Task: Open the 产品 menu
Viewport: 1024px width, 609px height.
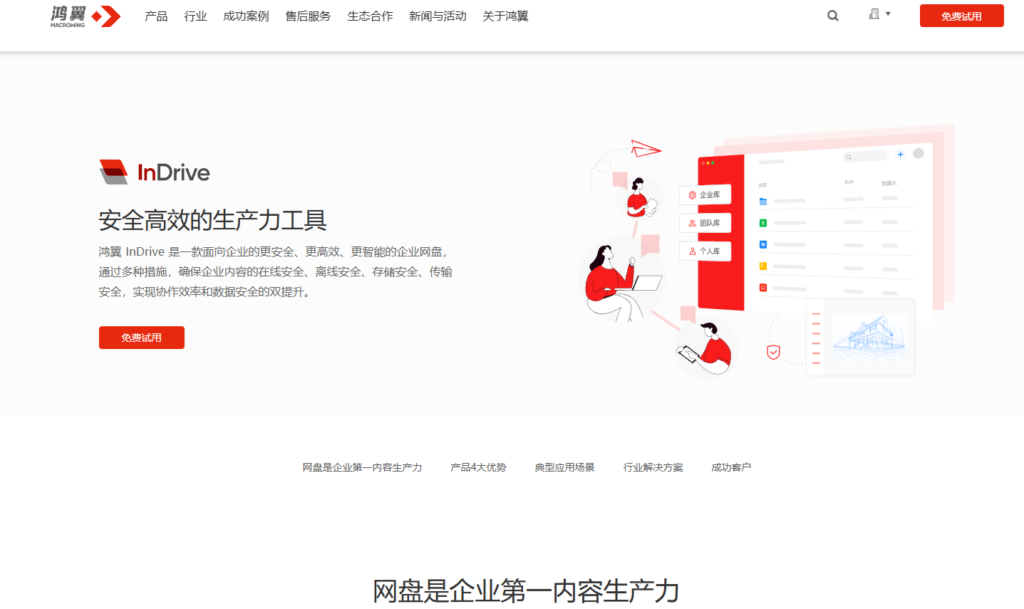Action: tap(155, 16)
